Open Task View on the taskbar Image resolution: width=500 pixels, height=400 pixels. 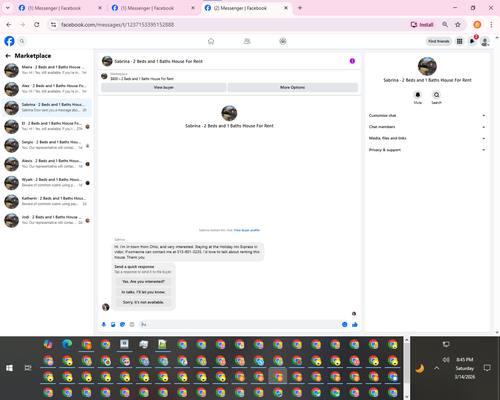(x=28, y=368)
